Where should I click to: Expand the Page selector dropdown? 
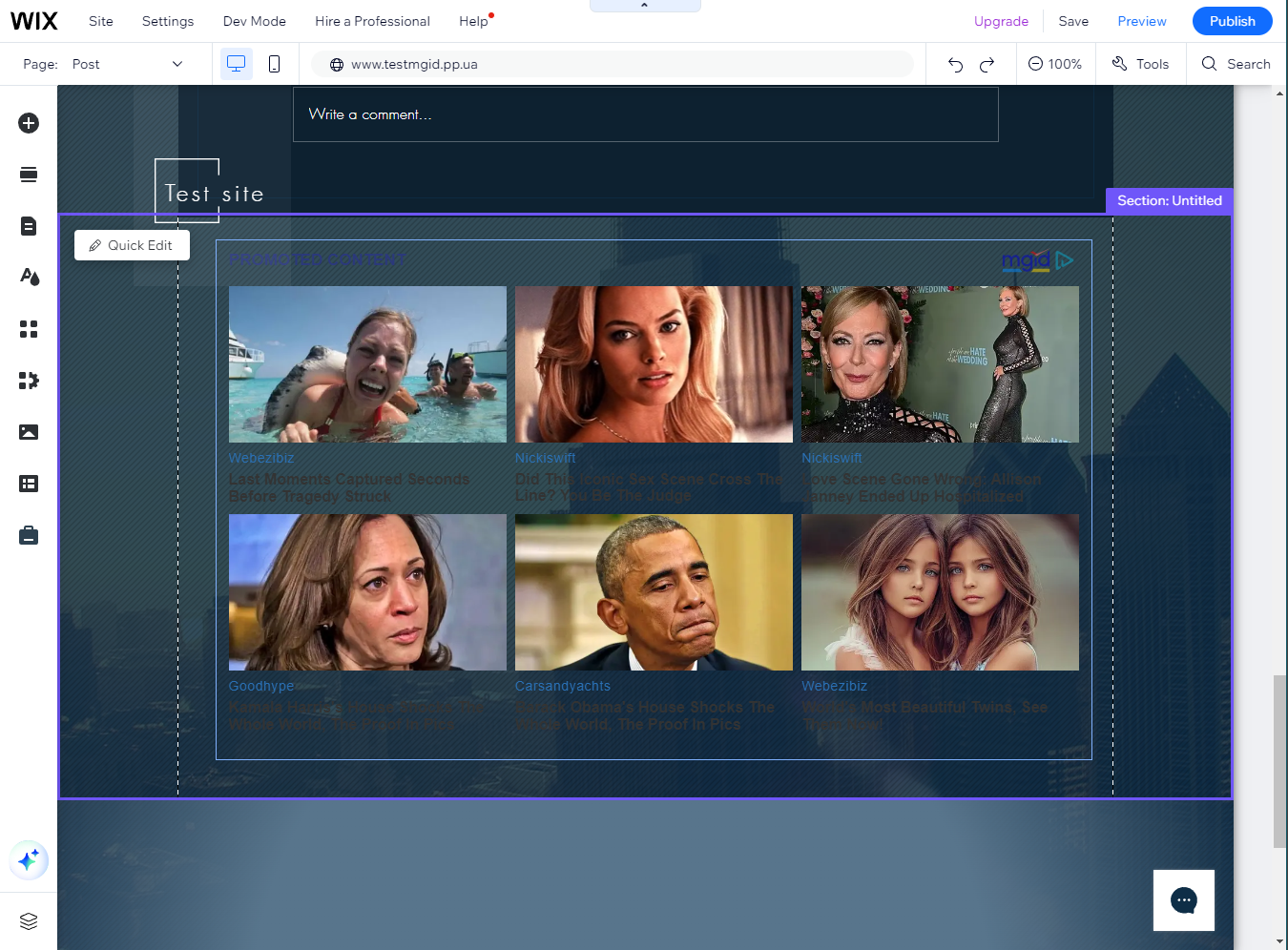click(x=177, y=64)
